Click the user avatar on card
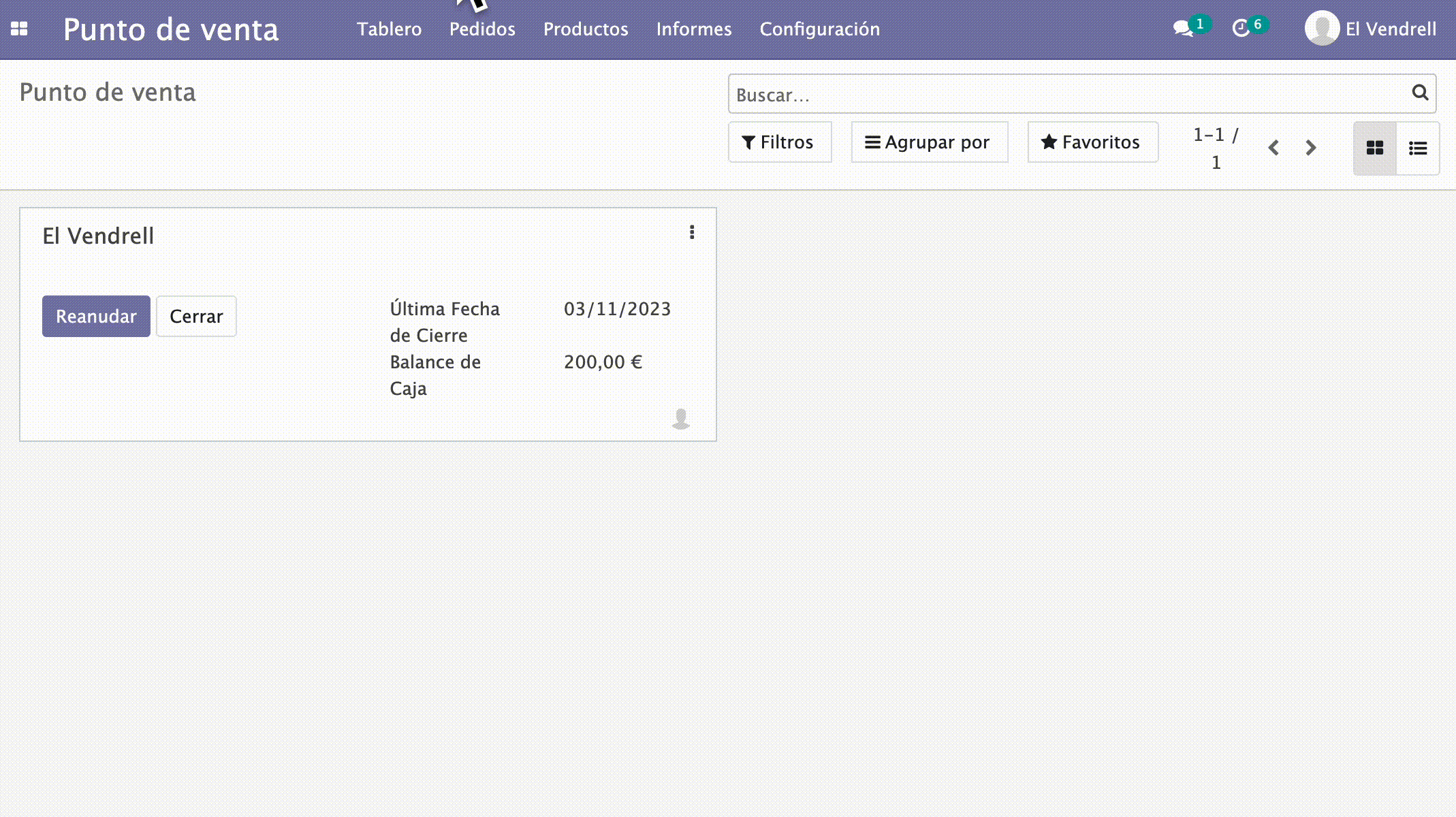Viewport: 1456px width, 817px height. (680, 419)
